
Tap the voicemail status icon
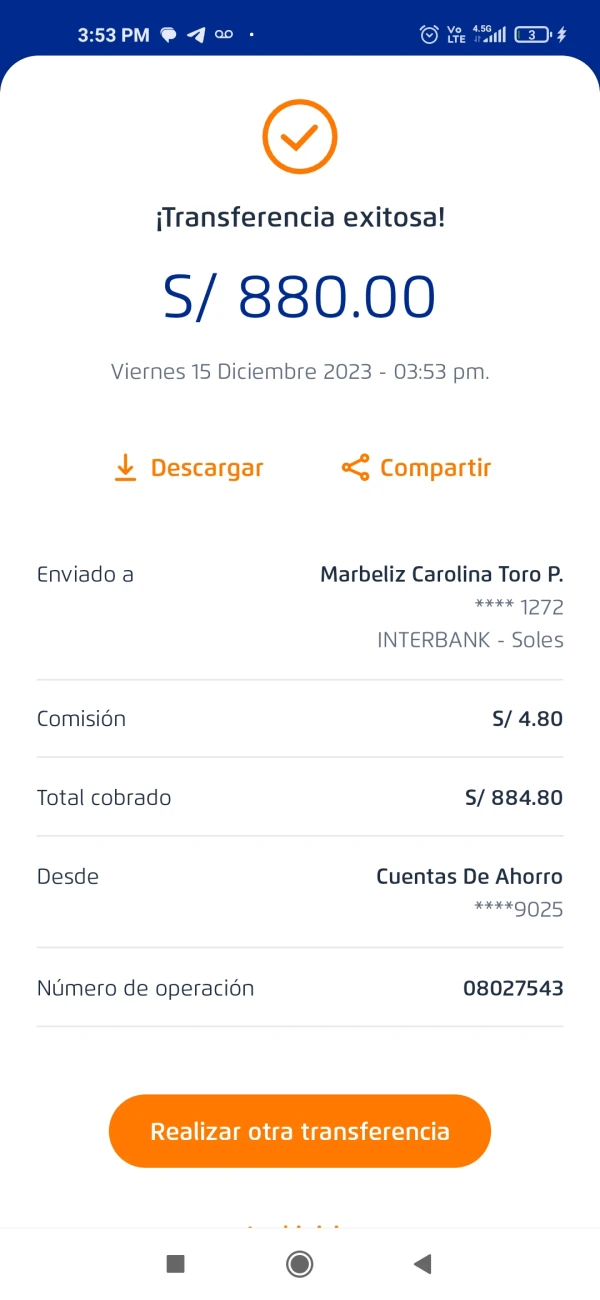point(224,35)
